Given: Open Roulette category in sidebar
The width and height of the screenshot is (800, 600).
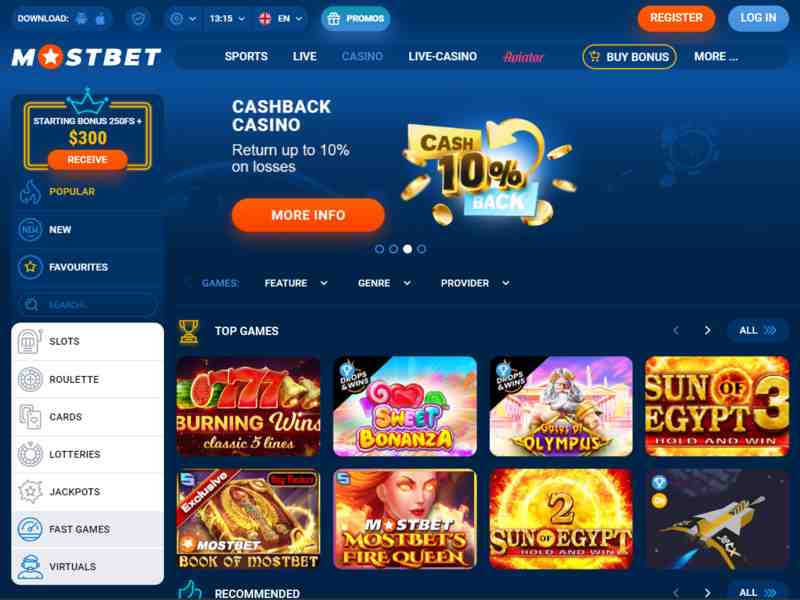Looking at the screenshot, I should (88, 380).
